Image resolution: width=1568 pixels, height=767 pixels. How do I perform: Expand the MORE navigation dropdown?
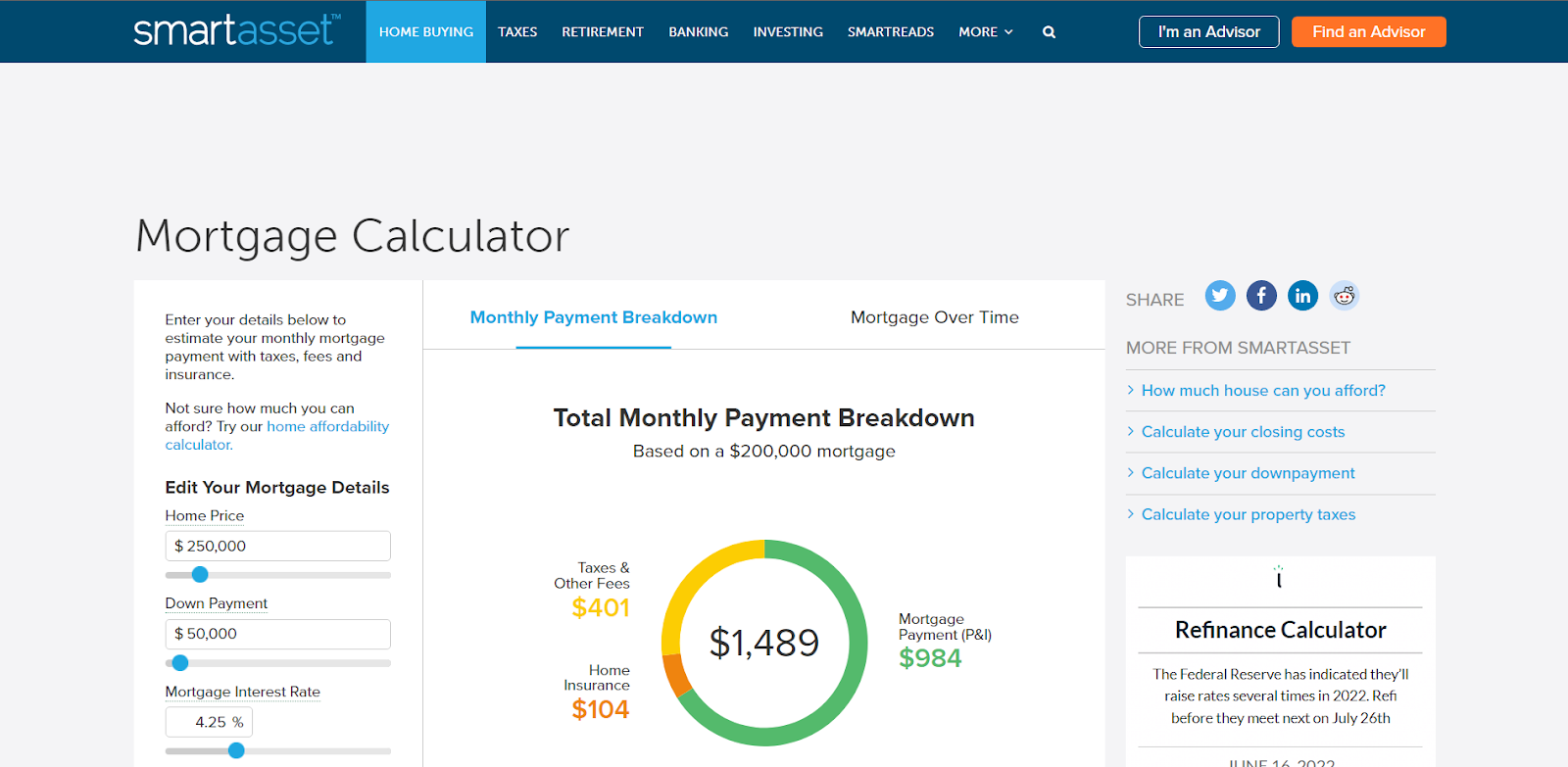985,32
